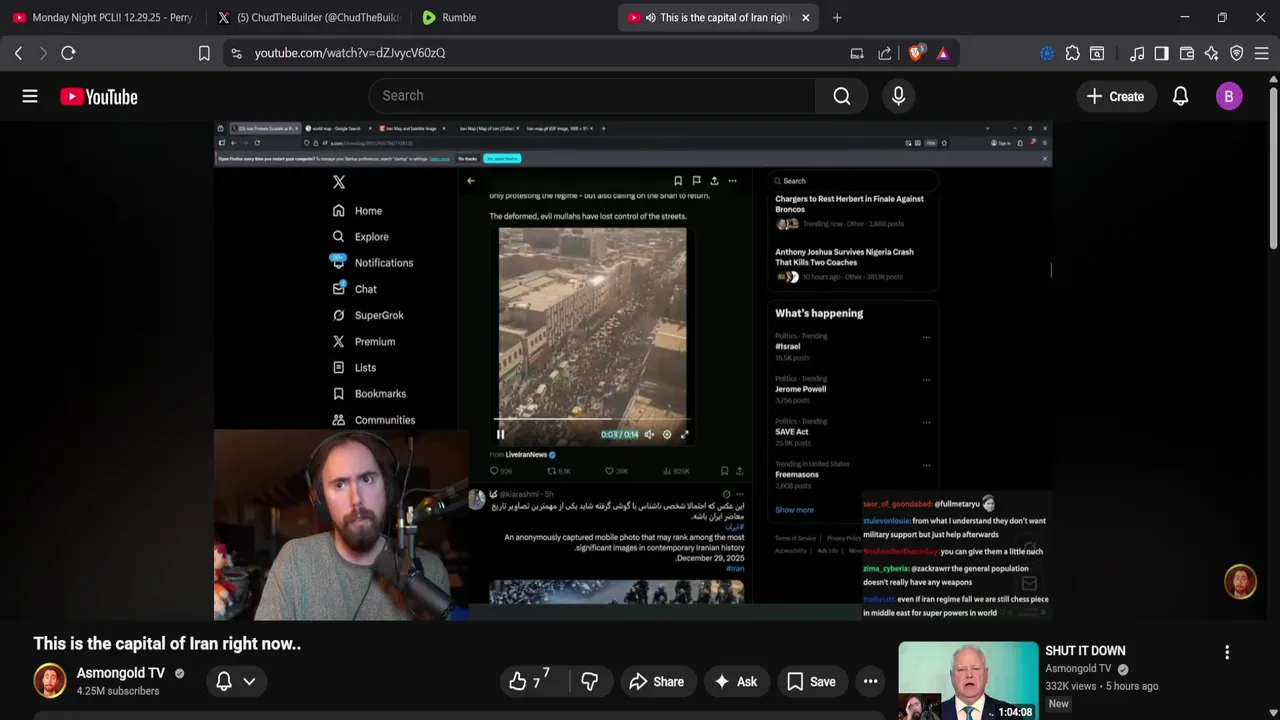Image resolution: width=1280 pixels, height=720 pixels.
Task: Go forward with browser forward arrow
Action: (x=43, y=53)
